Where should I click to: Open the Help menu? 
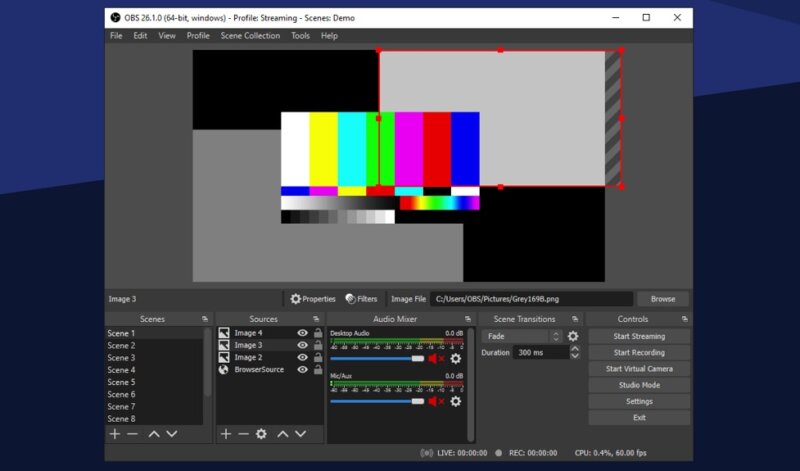point(329,36)
